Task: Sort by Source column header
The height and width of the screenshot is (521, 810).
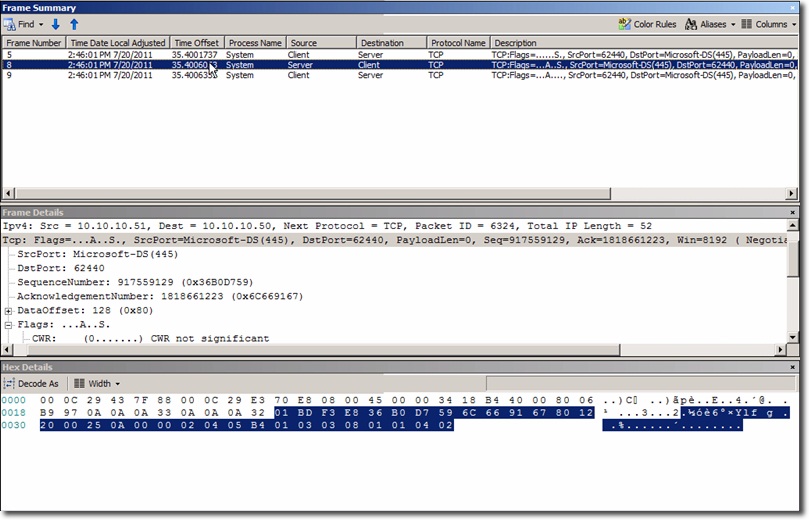Action: (321, 43)
